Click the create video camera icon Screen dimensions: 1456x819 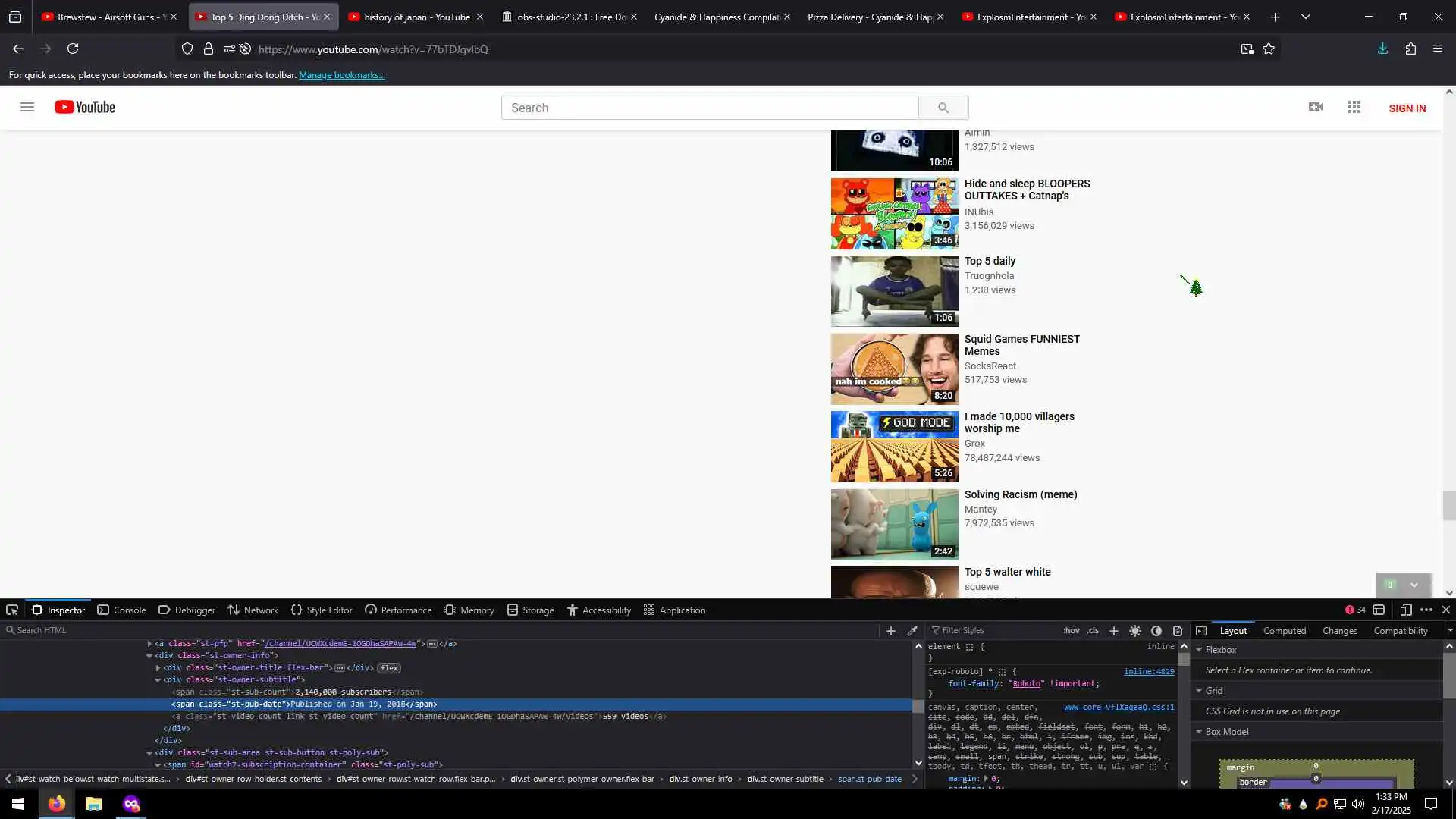point(1316,108)
